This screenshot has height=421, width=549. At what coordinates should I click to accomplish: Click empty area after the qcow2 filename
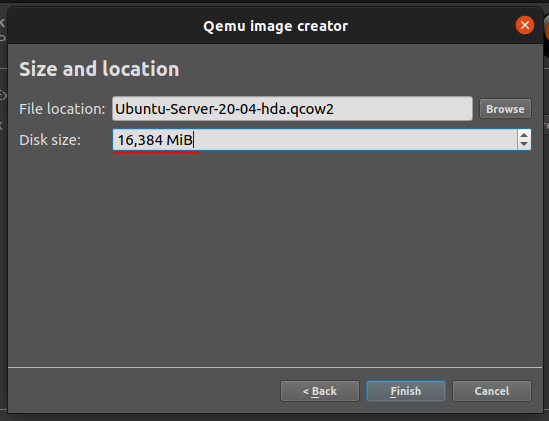(403, 109)
